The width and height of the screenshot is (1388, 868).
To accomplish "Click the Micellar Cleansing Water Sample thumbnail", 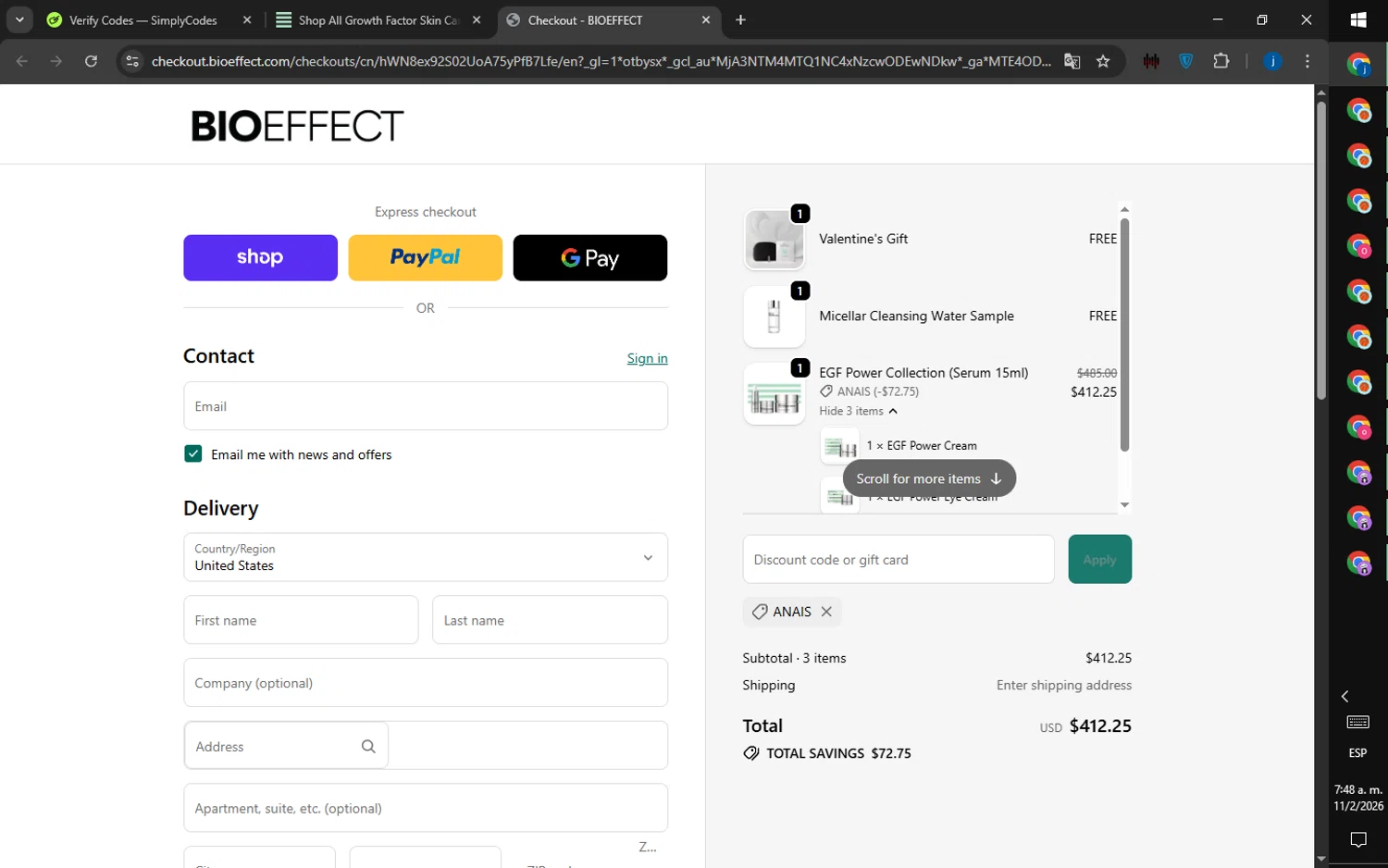I will click(774, 316).
